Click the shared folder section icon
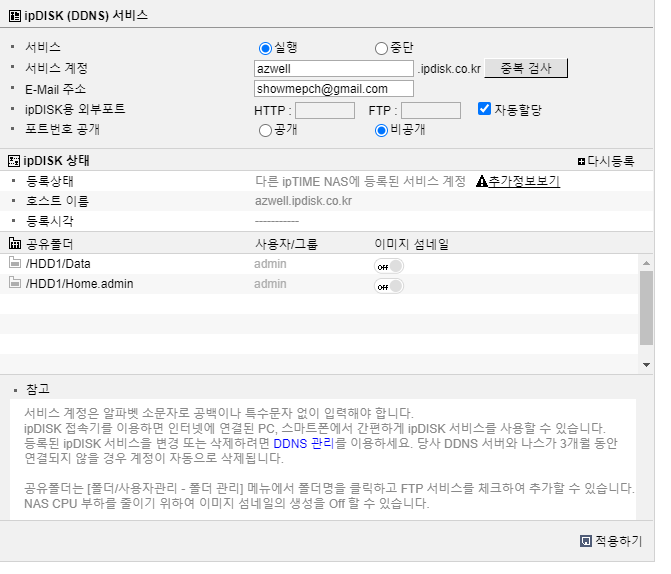Screen dimensions: 671x574 15,244
